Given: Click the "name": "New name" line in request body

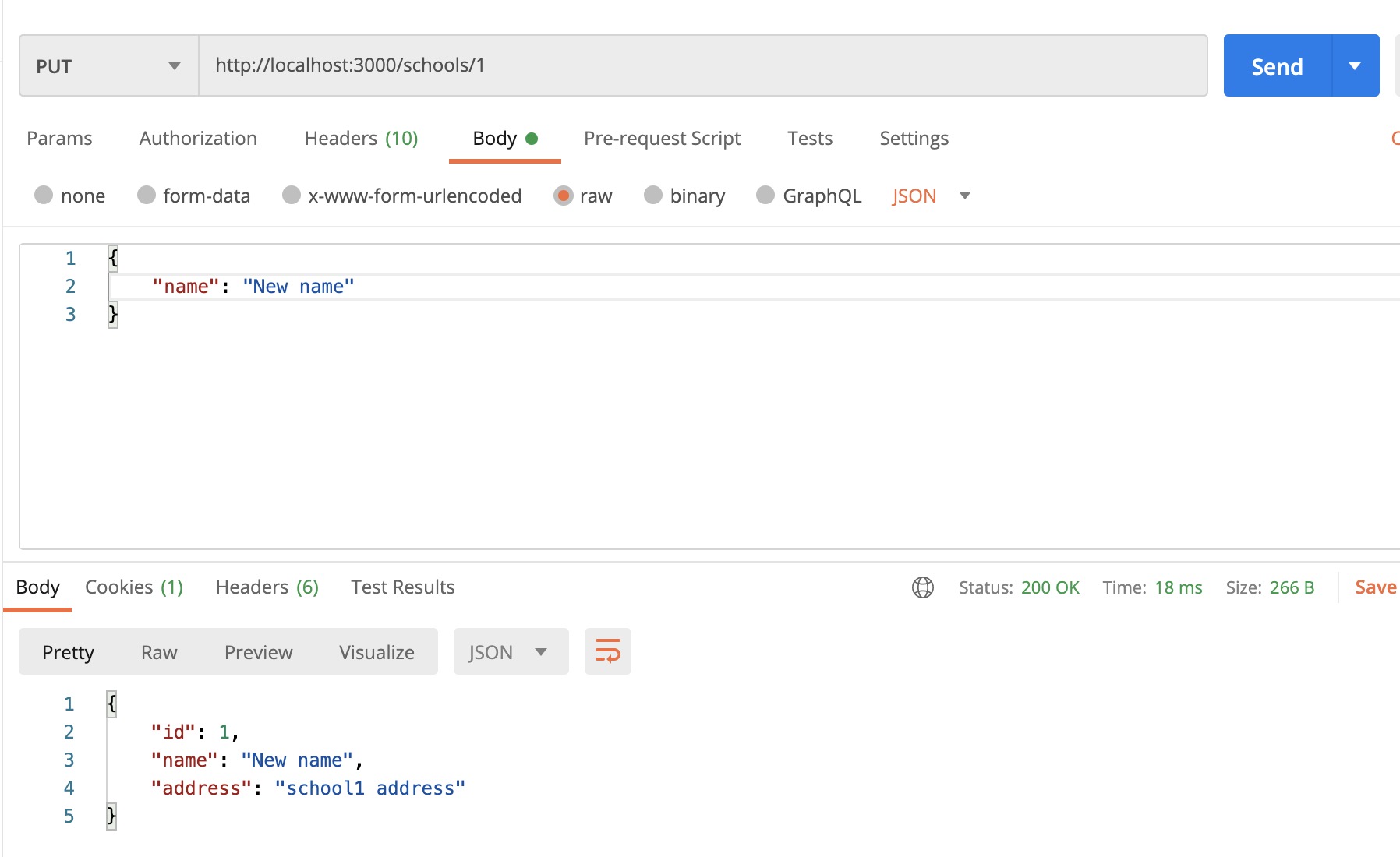Looking at the screenshot, I should [253, 286].
